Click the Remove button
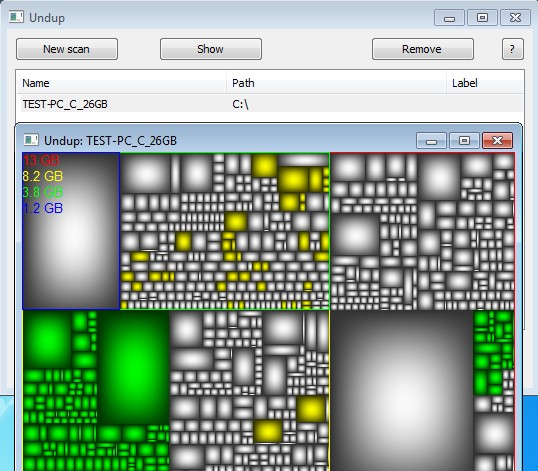 pos(423,49)
